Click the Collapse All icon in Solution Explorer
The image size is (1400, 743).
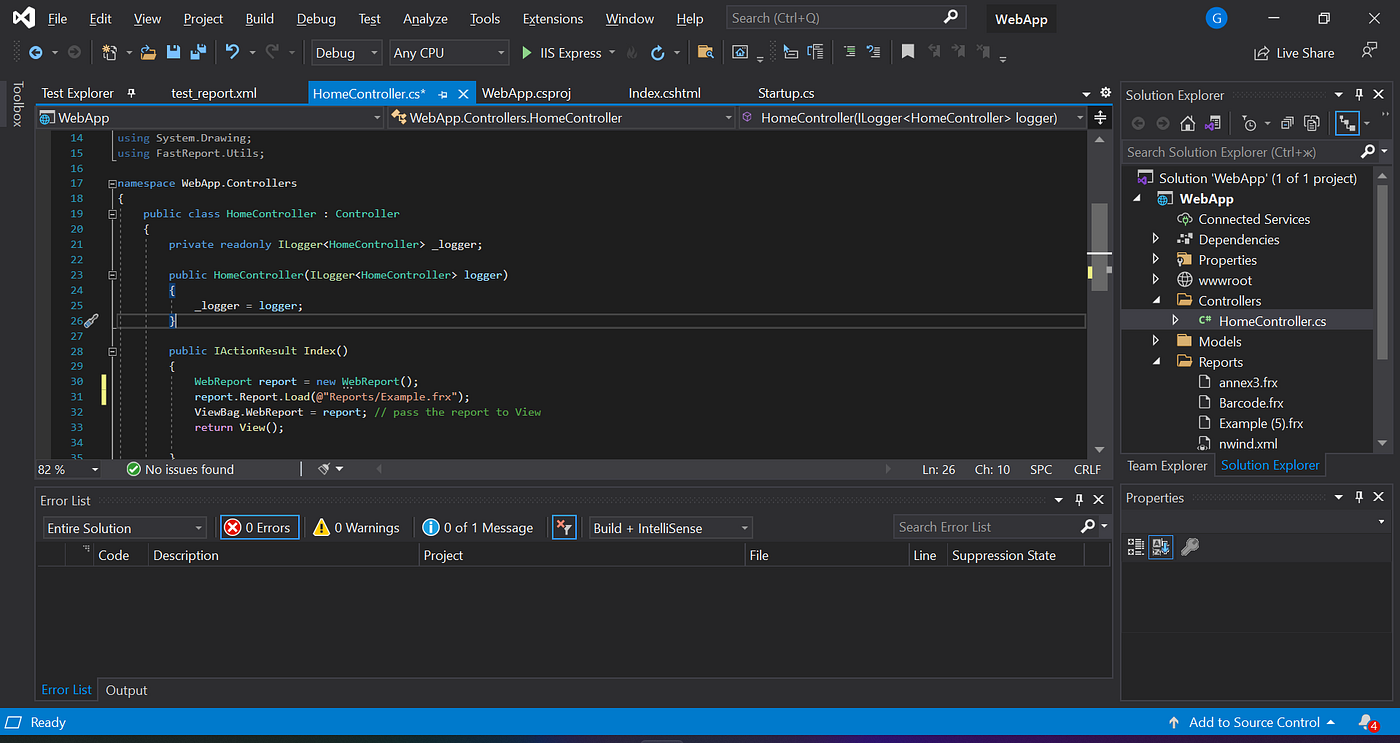tap(1287, 122)
